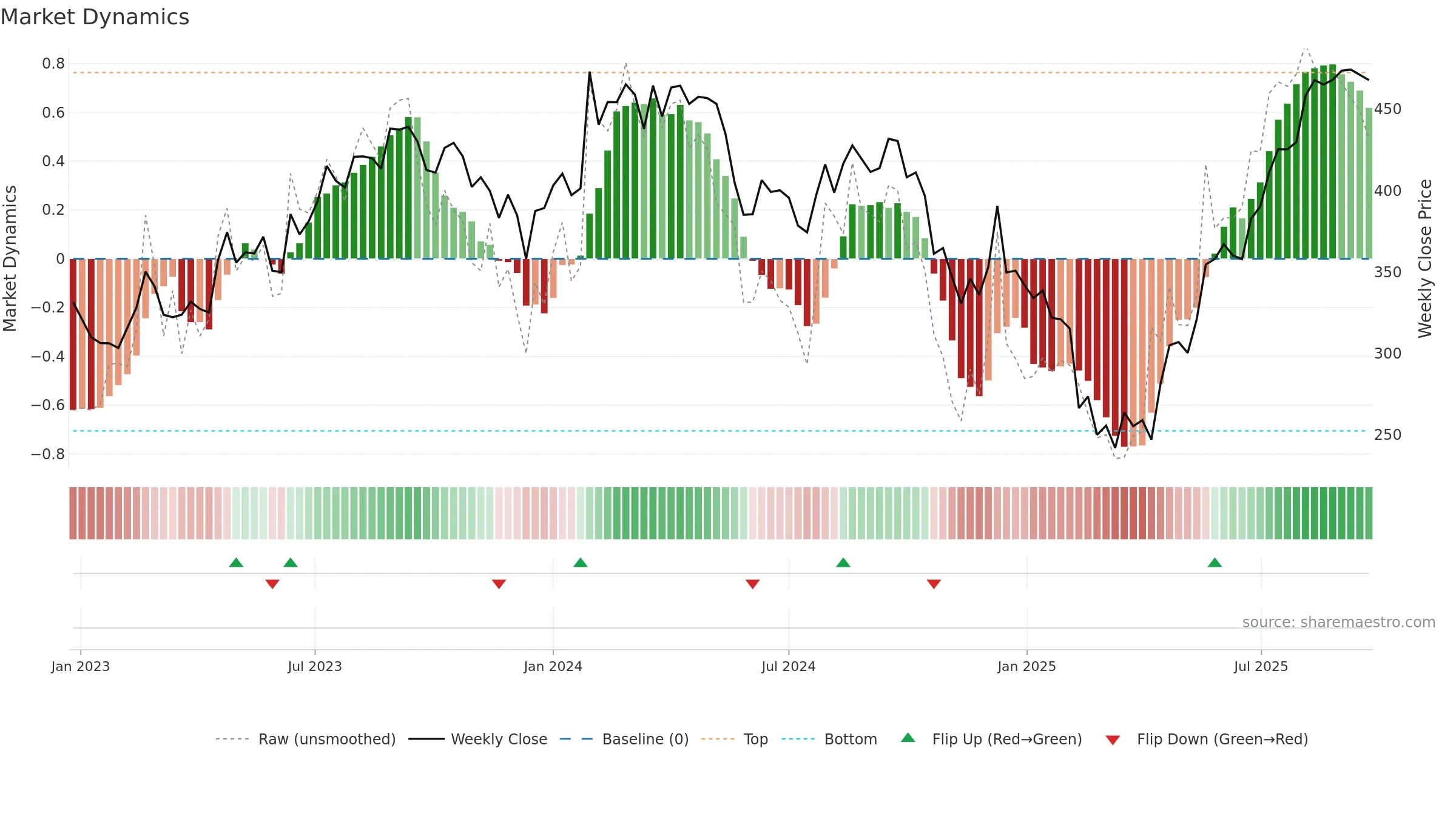Click the −0.4 left axis tick label
Screen dimensions: 1456x819
48,356
